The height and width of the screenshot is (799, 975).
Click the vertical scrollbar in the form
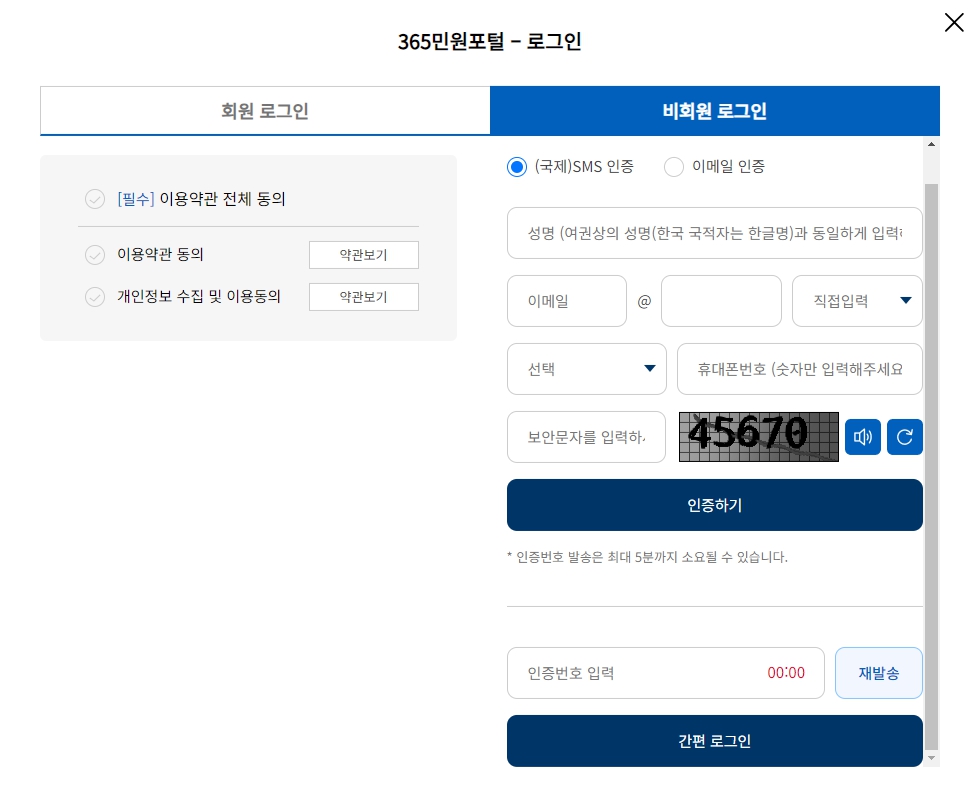click(x=931, y=466)
